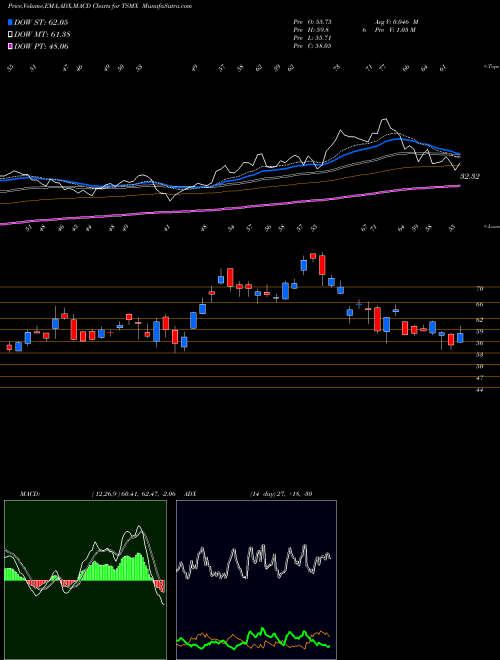Click the 32.32 price label on EMA chart

click(469, 176)
